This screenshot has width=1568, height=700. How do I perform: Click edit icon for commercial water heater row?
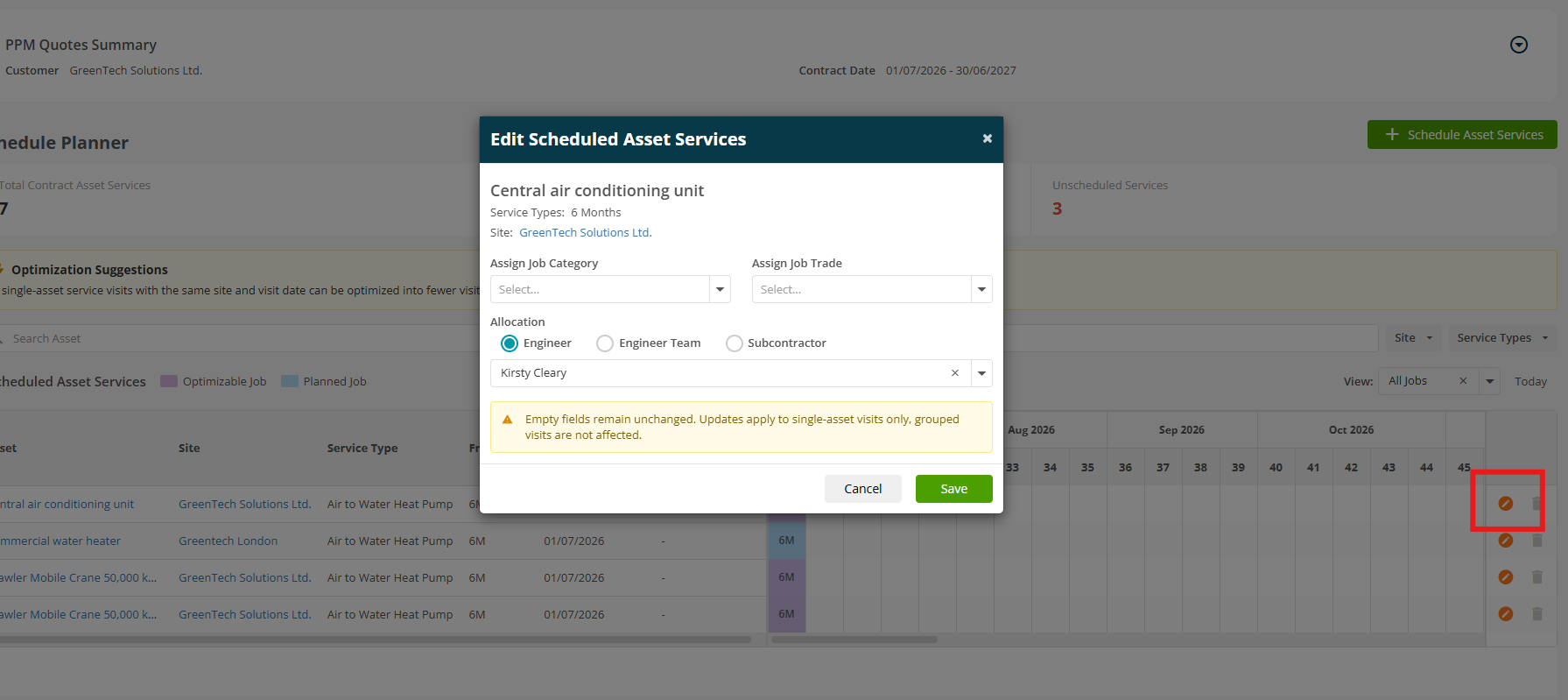pyautogui.click(x=1505, y=541)
